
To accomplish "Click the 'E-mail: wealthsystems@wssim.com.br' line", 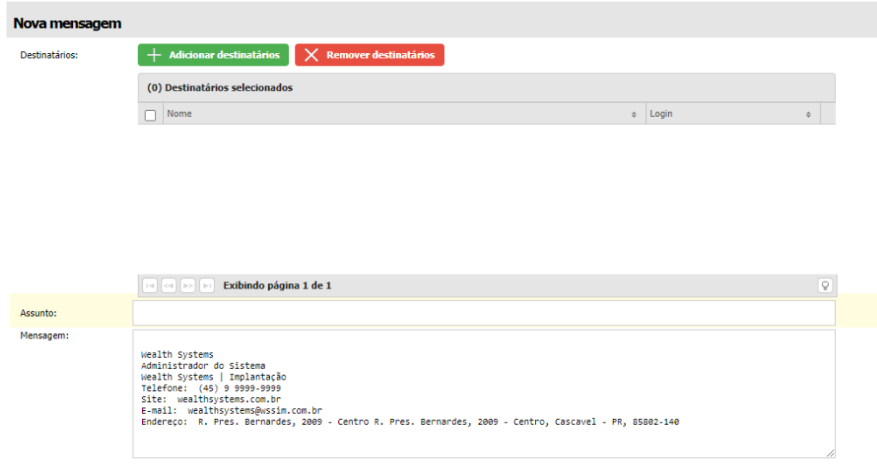I will [232, 411].
